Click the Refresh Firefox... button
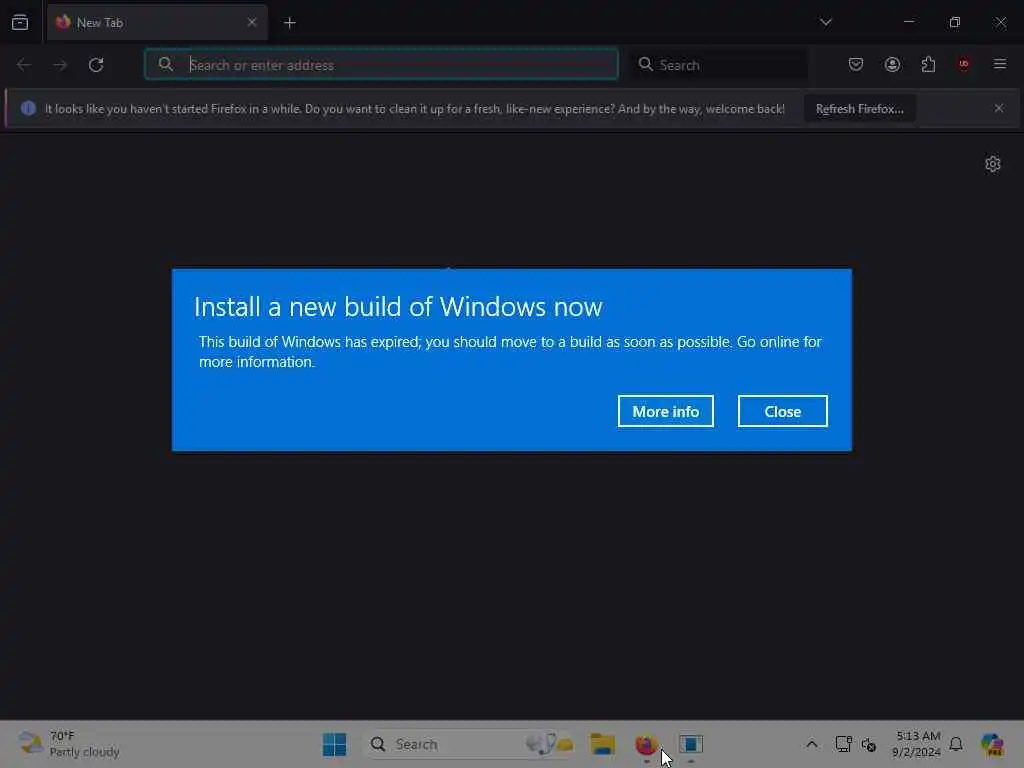 [859, 109]
